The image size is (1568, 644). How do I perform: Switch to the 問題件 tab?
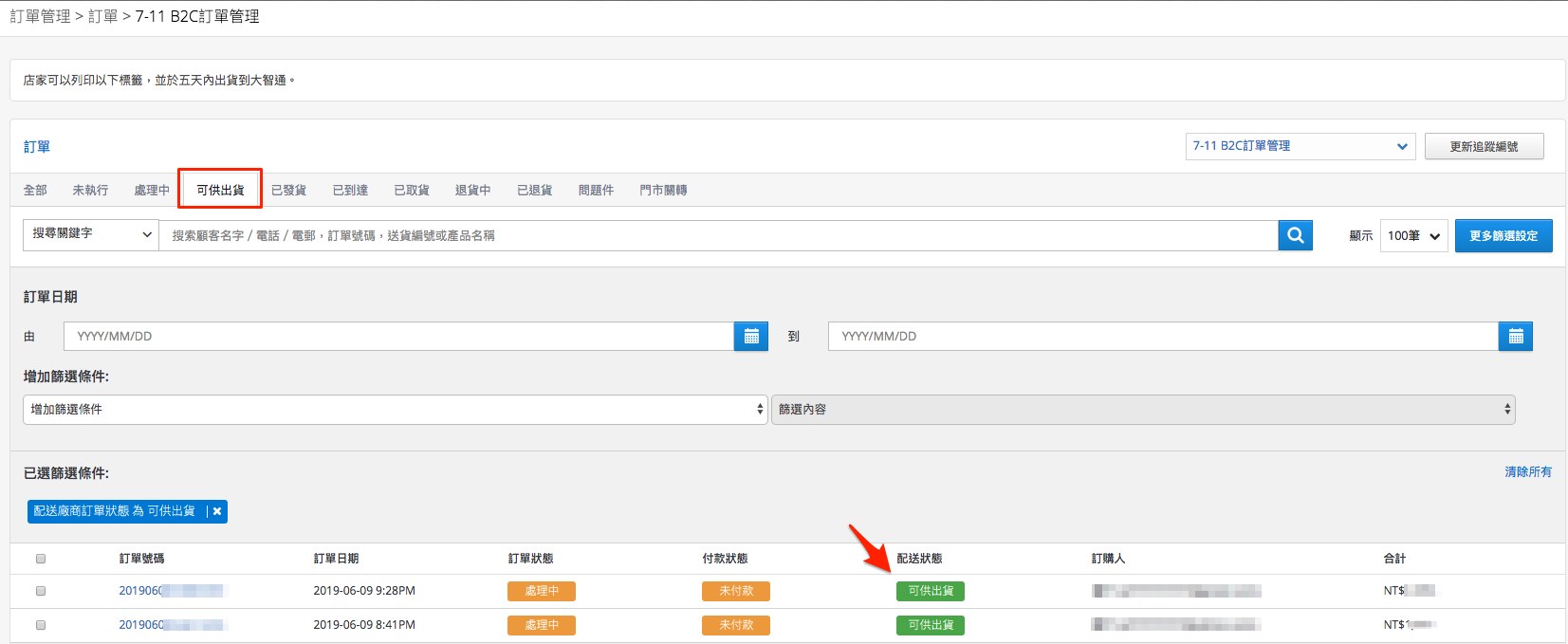pos(597,191)
